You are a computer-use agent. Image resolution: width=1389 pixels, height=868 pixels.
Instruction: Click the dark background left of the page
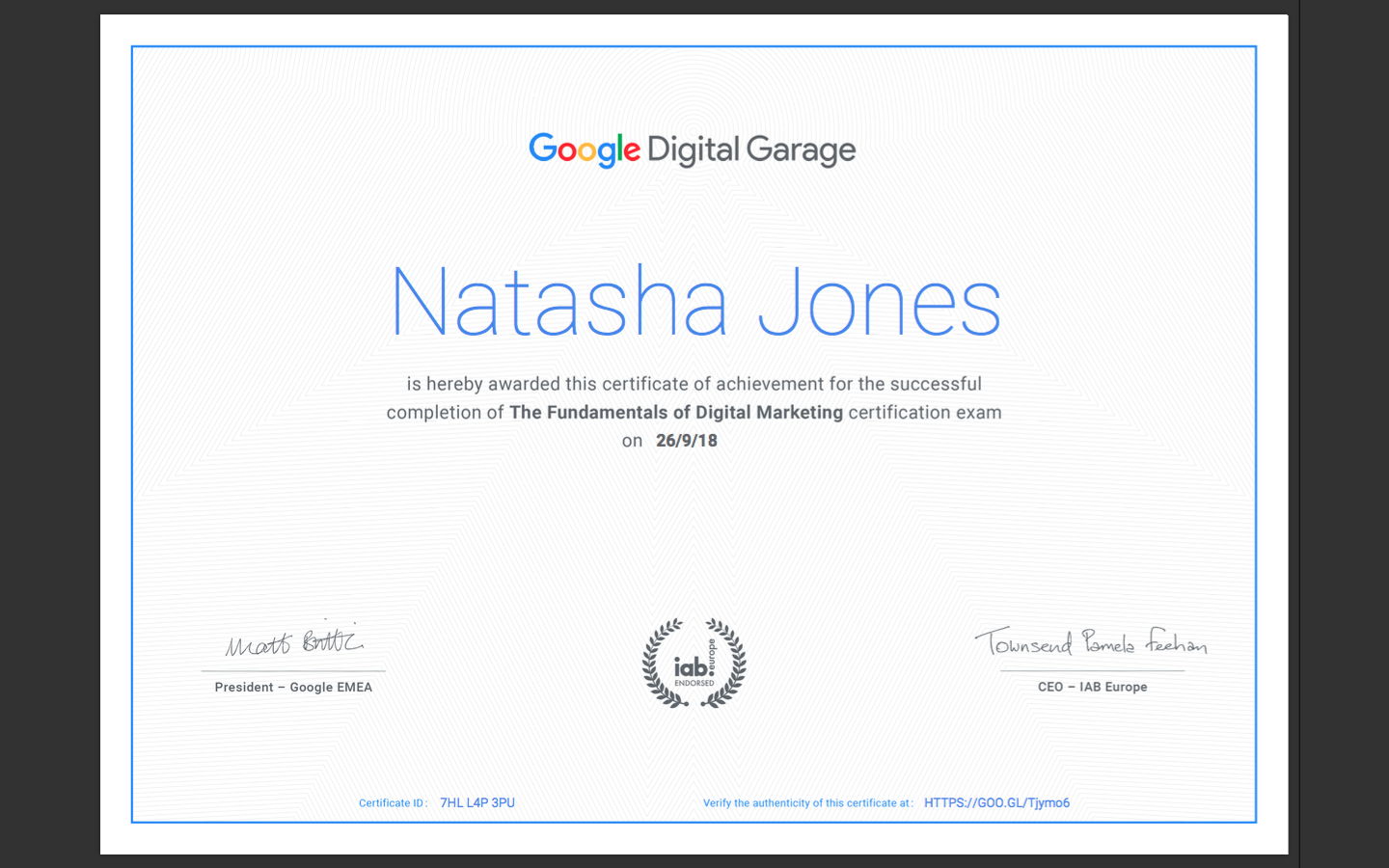tap(50, 434)
